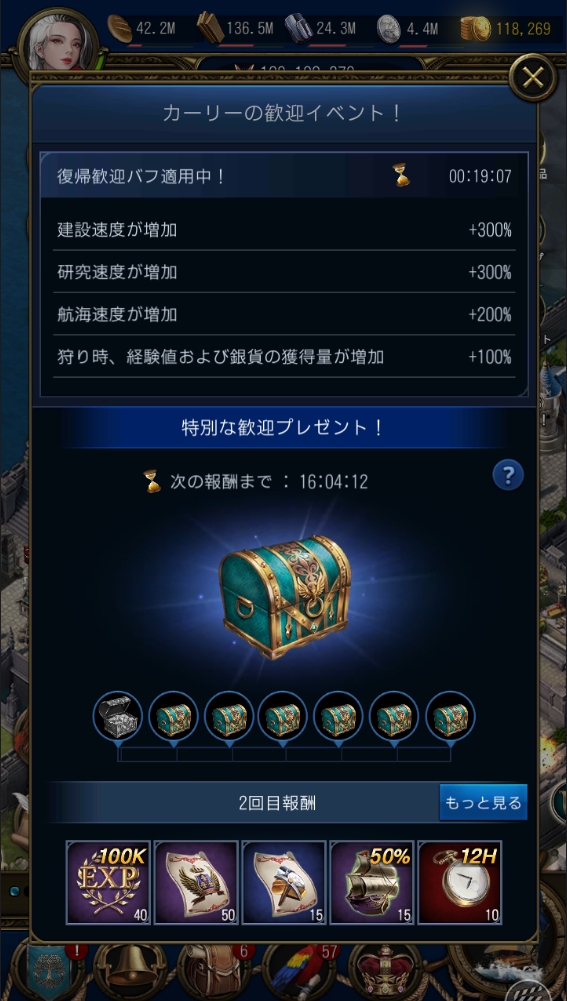Tap the silver coin resource icon
Image resolution: width=567 pixels, height=1001 pixels.
click(388, 29)
